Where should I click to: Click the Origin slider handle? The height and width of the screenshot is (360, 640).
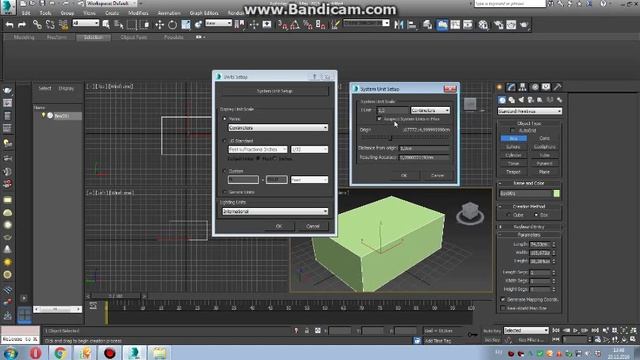pos(390,139)
